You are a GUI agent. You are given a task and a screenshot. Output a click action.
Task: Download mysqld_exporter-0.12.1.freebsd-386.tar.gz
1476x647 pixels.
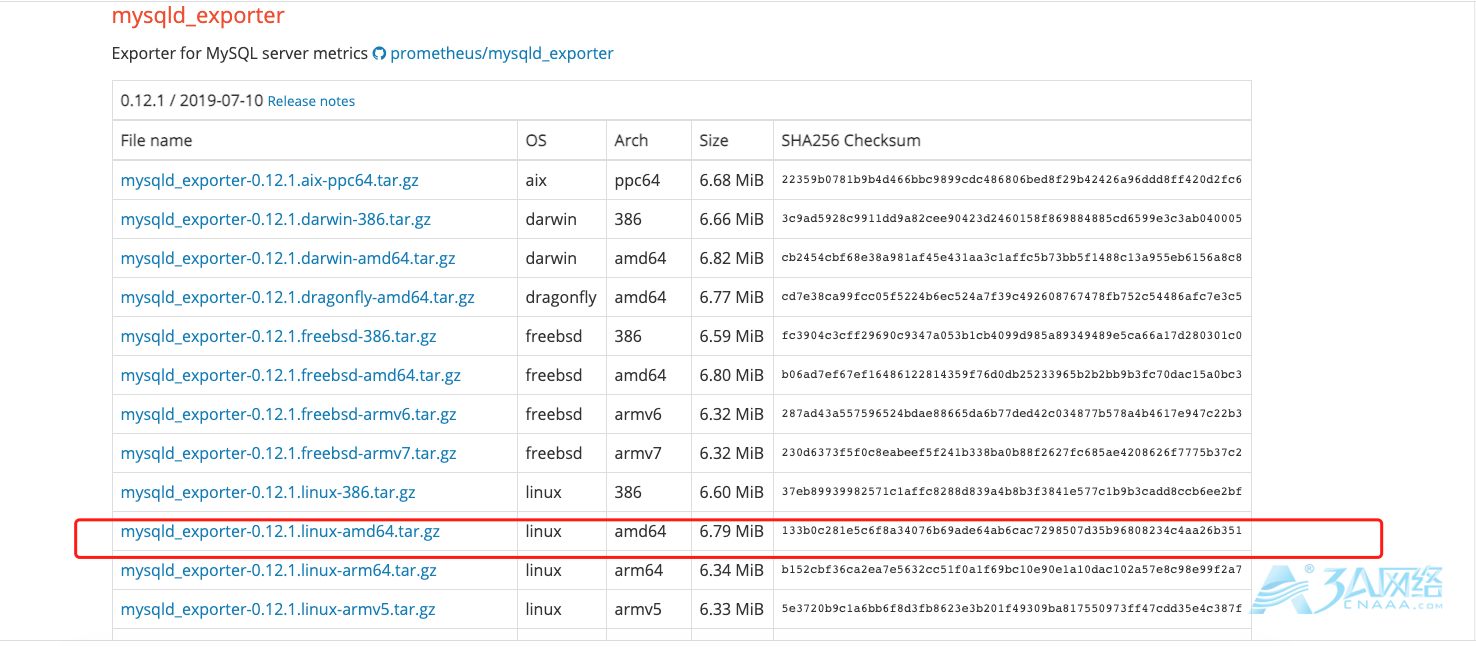pyautogui.click(x=279, y=336)
